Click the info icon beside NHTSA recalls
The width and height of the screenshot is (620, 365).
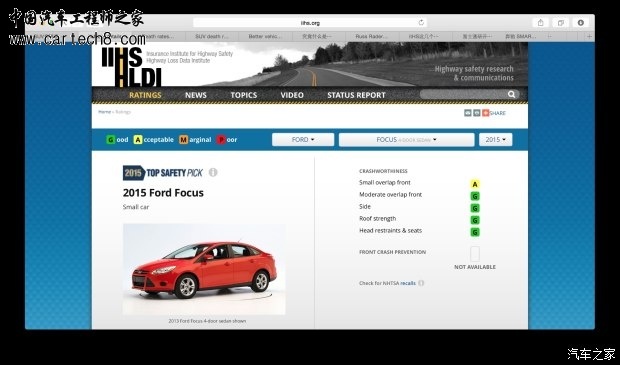(x=421, y=283)
